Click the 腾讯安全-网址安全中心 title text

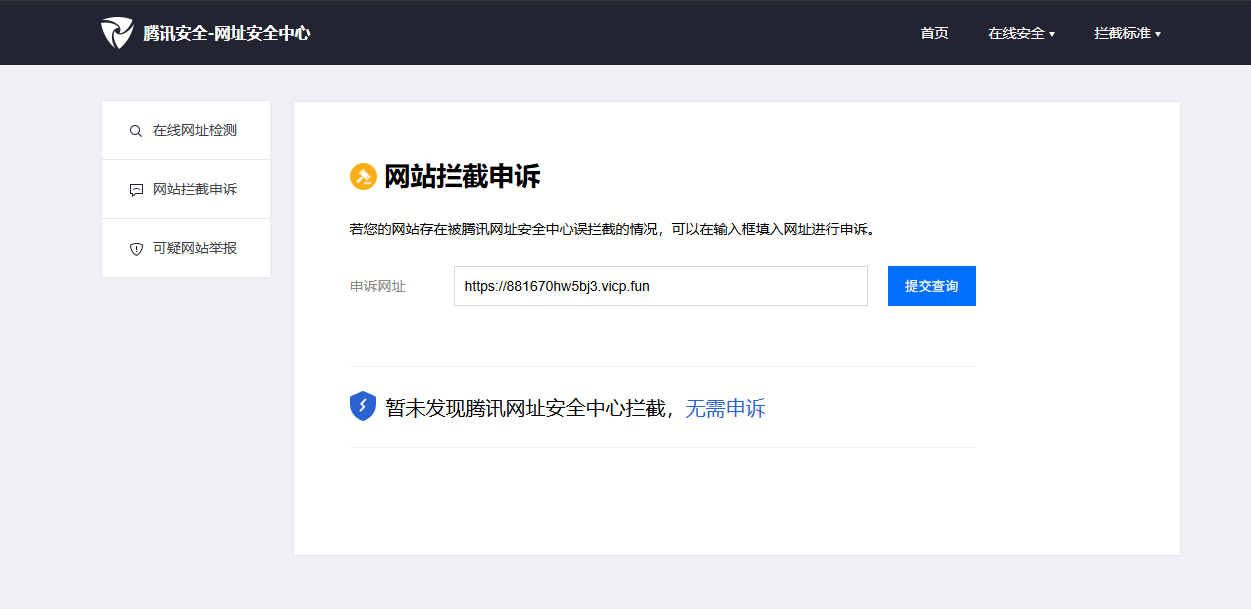pos(226,33)
